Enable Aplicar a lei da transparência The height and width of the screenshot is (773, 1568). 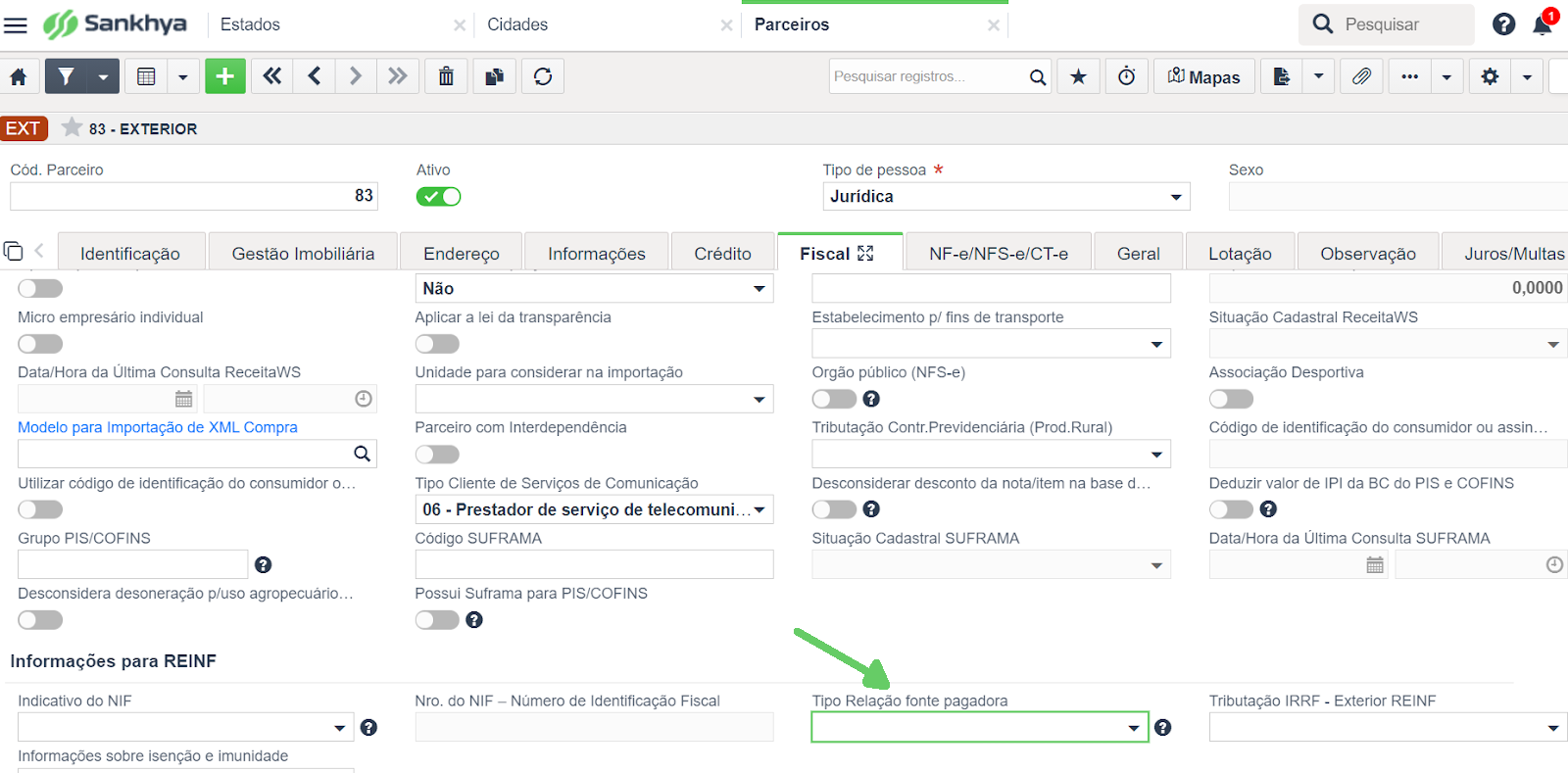point(437,344)
